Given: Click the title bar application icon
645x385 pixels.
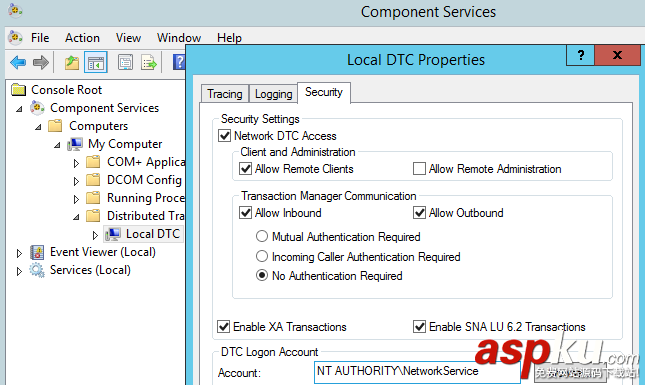Looking at the screenshot, I should [15, 10].
